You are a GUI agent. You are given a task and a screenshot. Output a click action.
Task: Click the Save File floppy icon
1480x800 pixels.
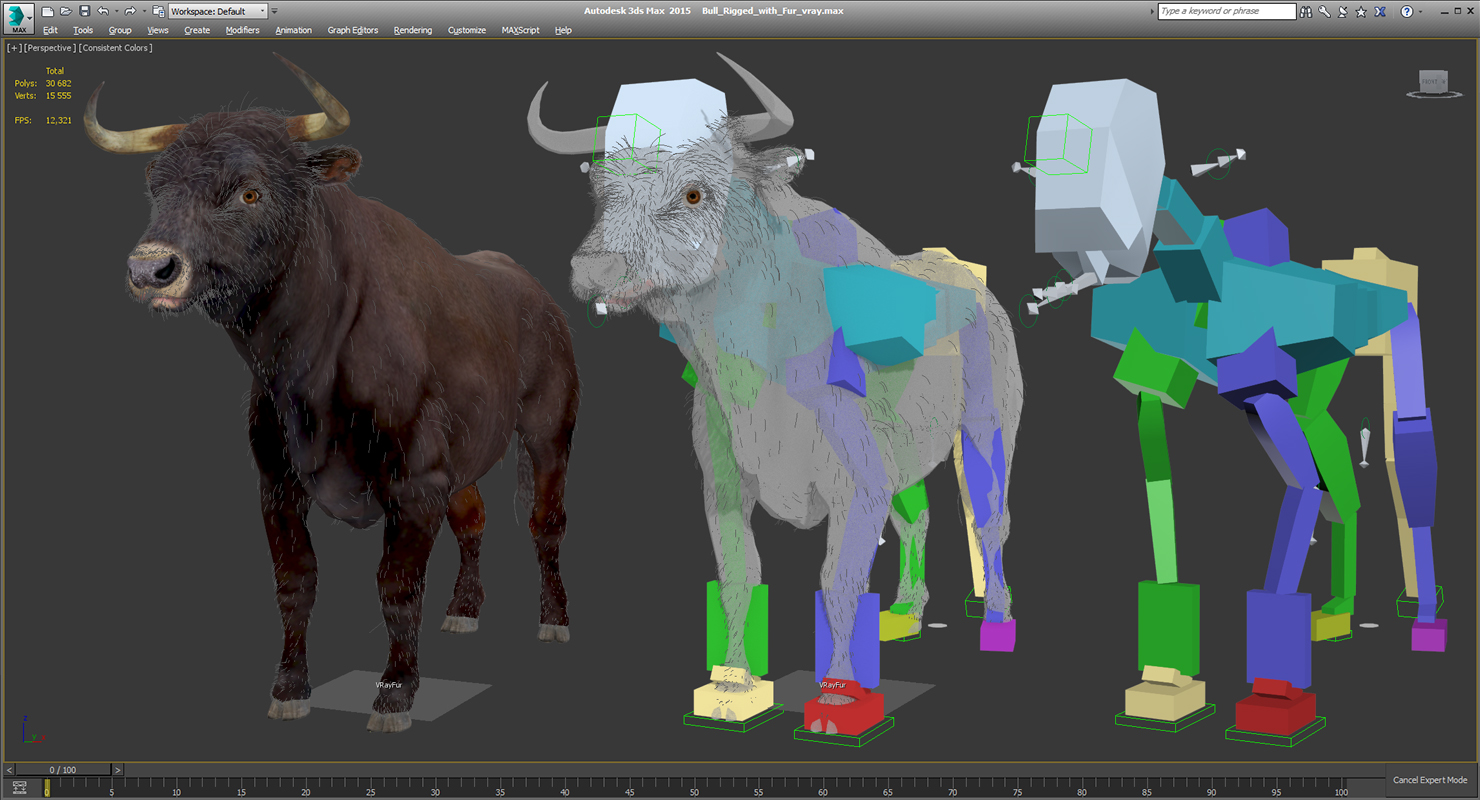(x=84, y=11)
